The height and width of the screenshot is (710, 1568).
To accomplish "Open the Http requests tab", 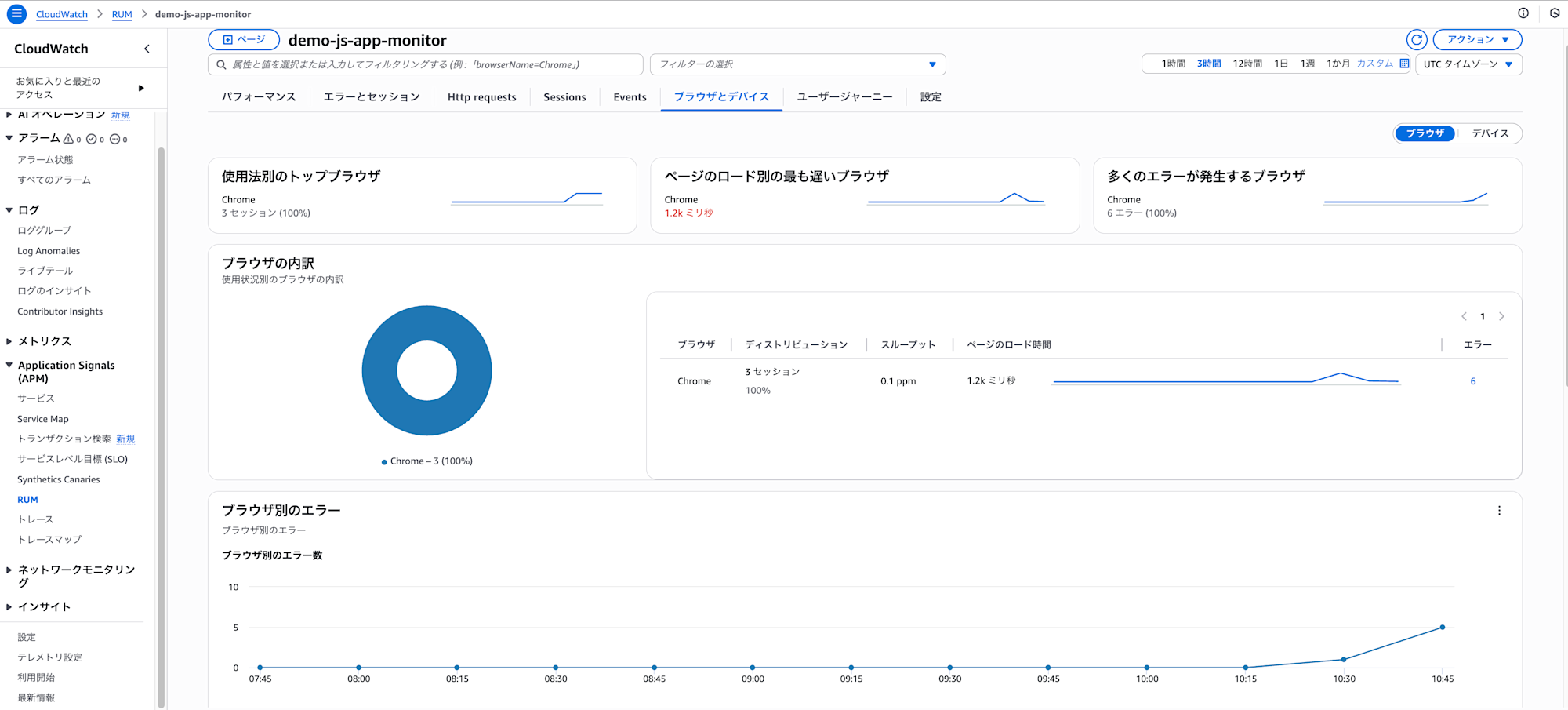I will (x=481, y=97).
